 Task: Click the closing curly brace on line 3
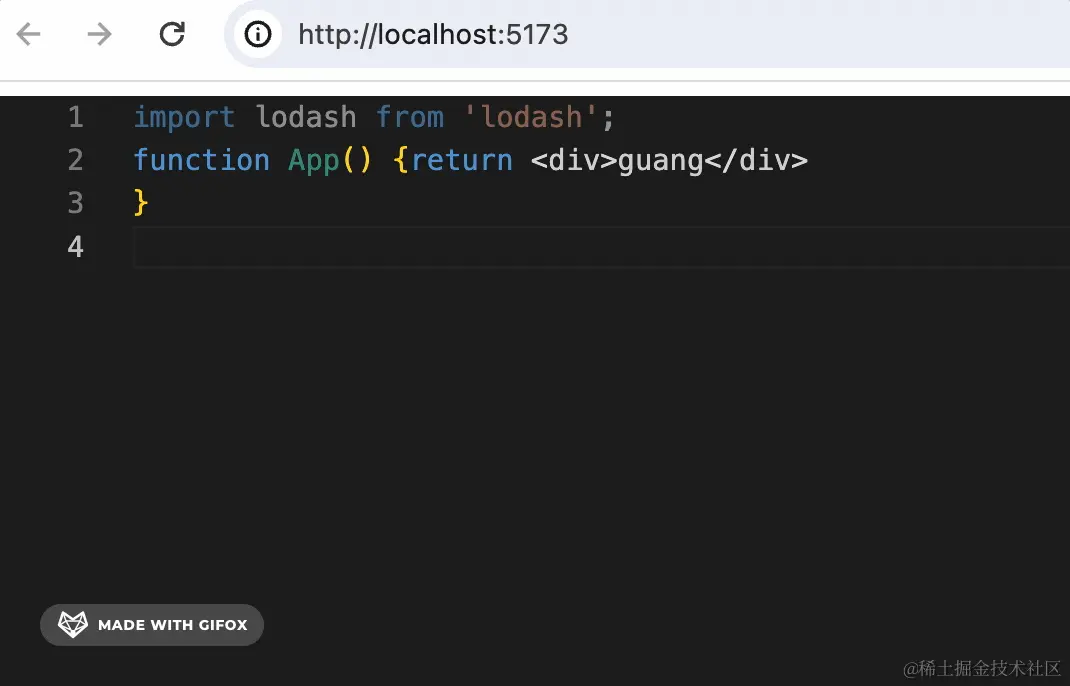[141, 203]
